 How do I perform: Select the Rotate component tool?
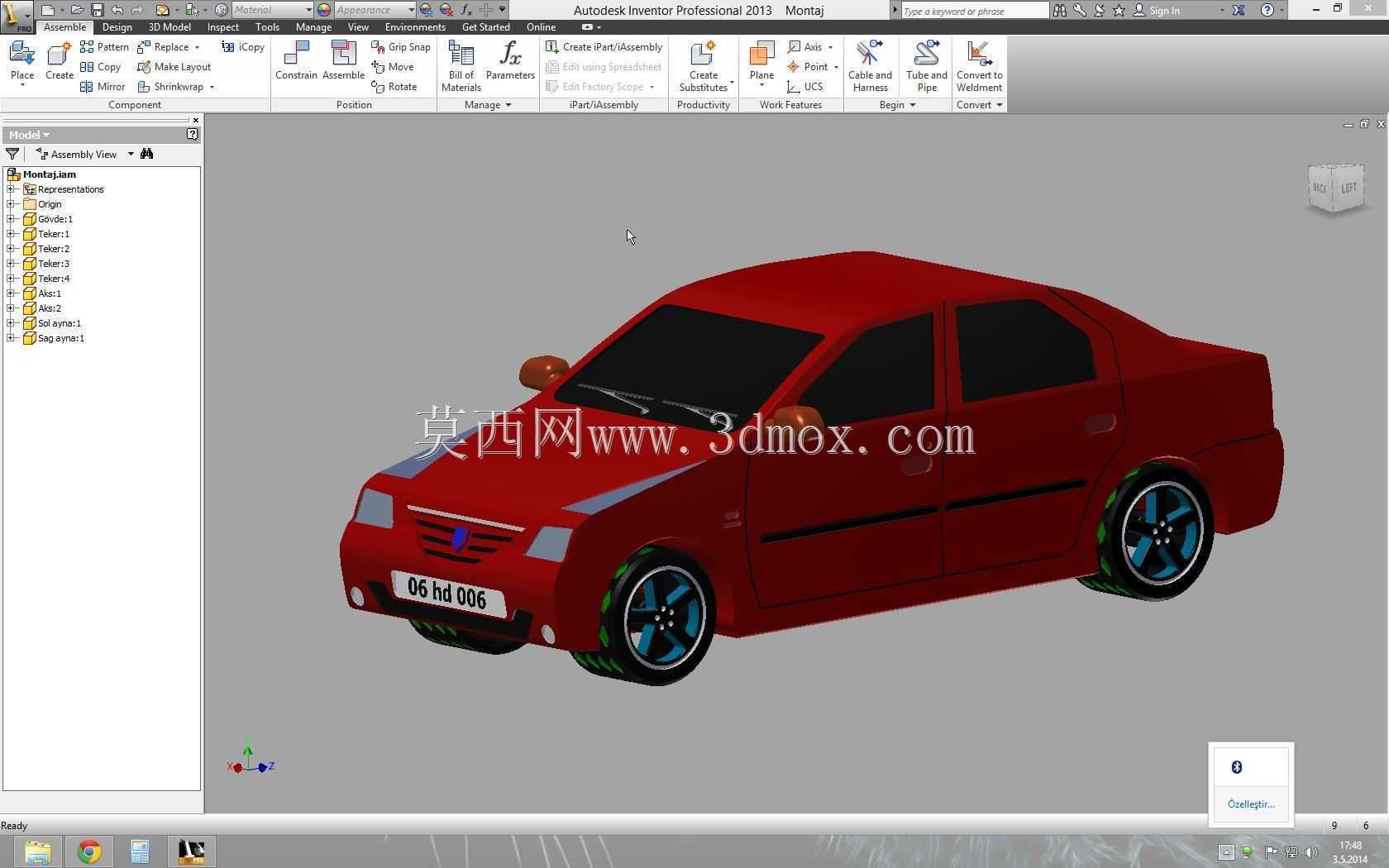[x=394, y=87]
